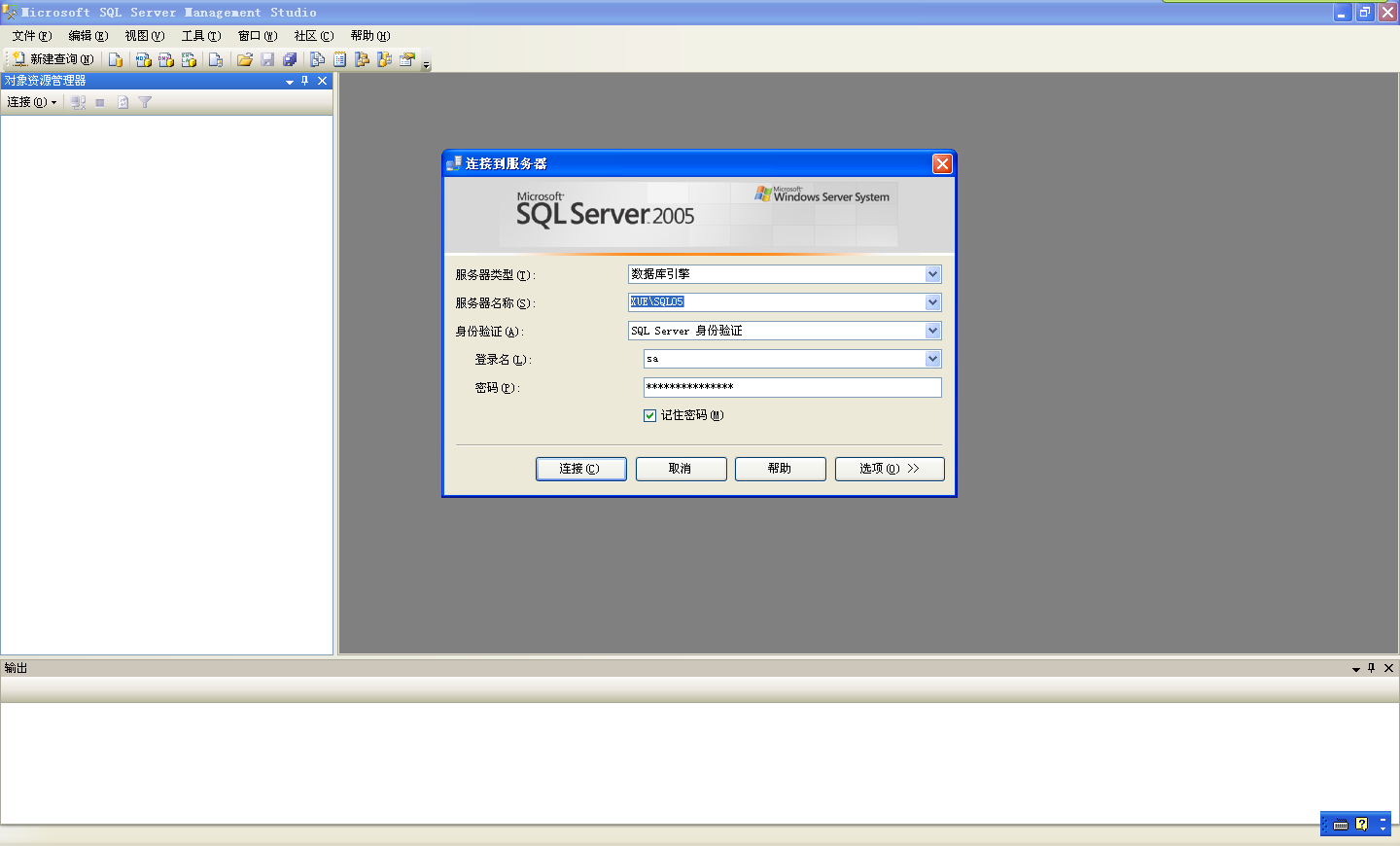Click the Refresh icon in Object Explorer

click(x=122, y=102)
